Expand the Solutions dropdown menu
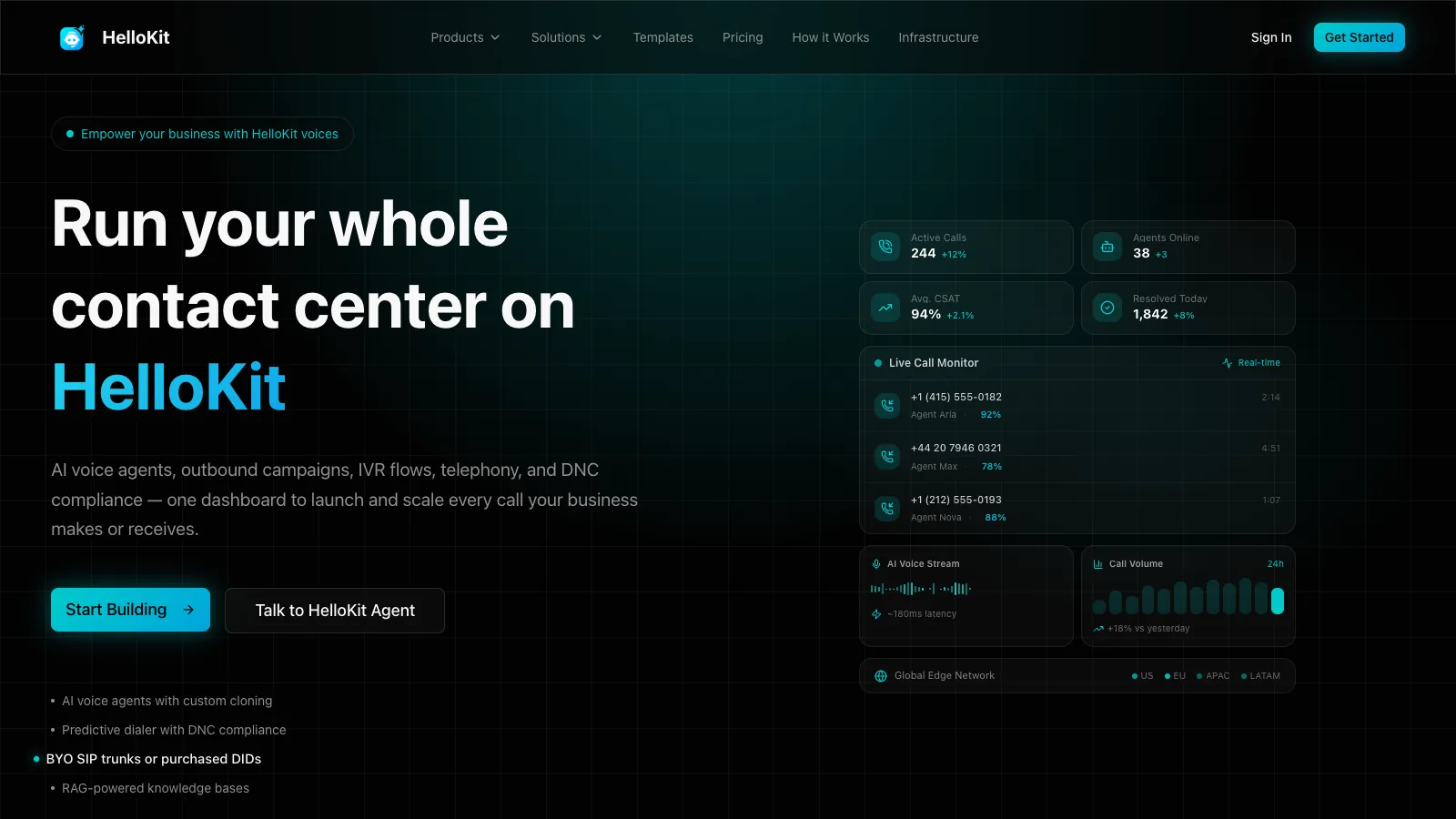Viewport: 1456px width, 819px height. pos(567,37)
